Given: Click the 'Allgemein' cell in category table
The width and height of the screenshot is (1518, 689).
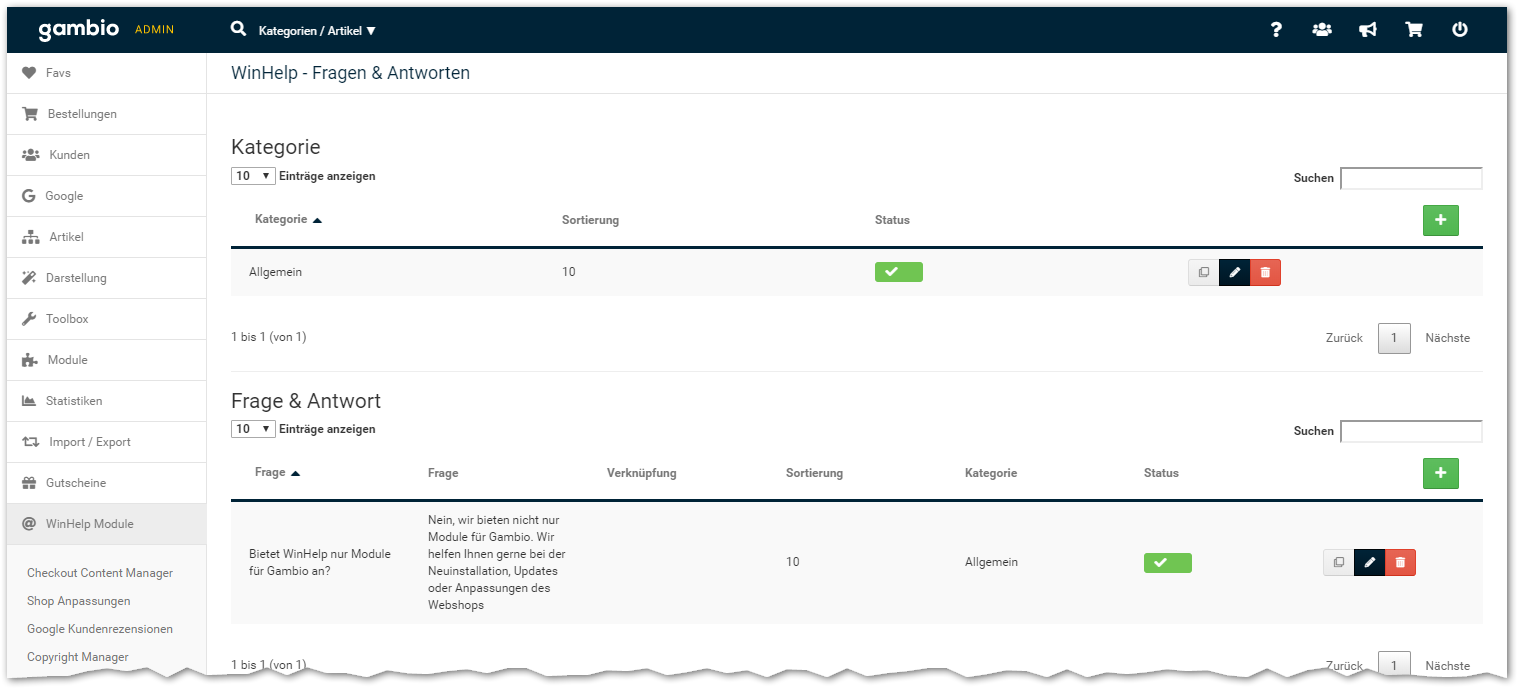Looking at the screenshot, I should (x=275, y=272).
